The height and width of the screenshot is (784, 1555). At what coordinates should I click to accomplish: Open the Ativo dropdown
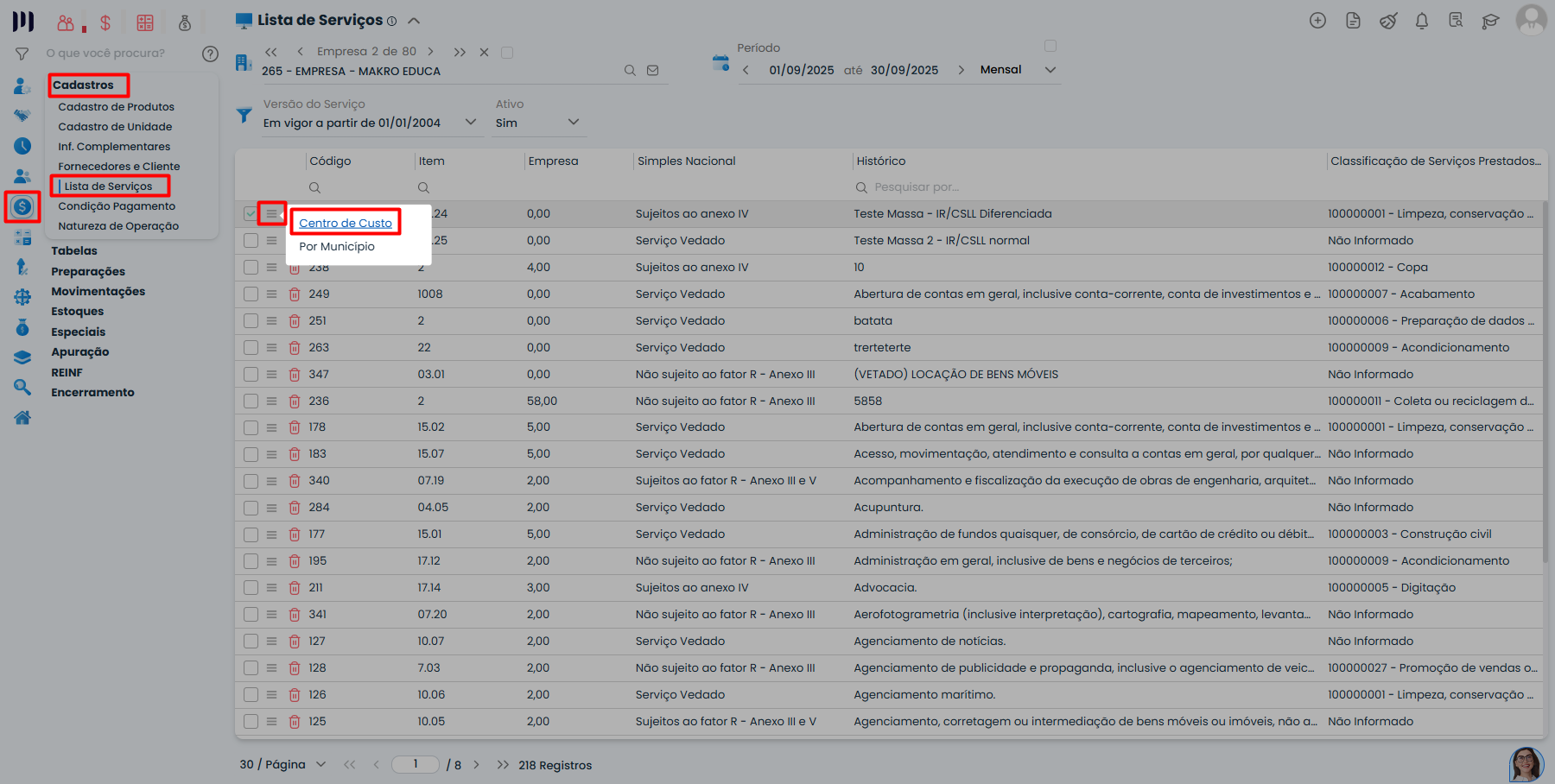[x=574, y=123]
